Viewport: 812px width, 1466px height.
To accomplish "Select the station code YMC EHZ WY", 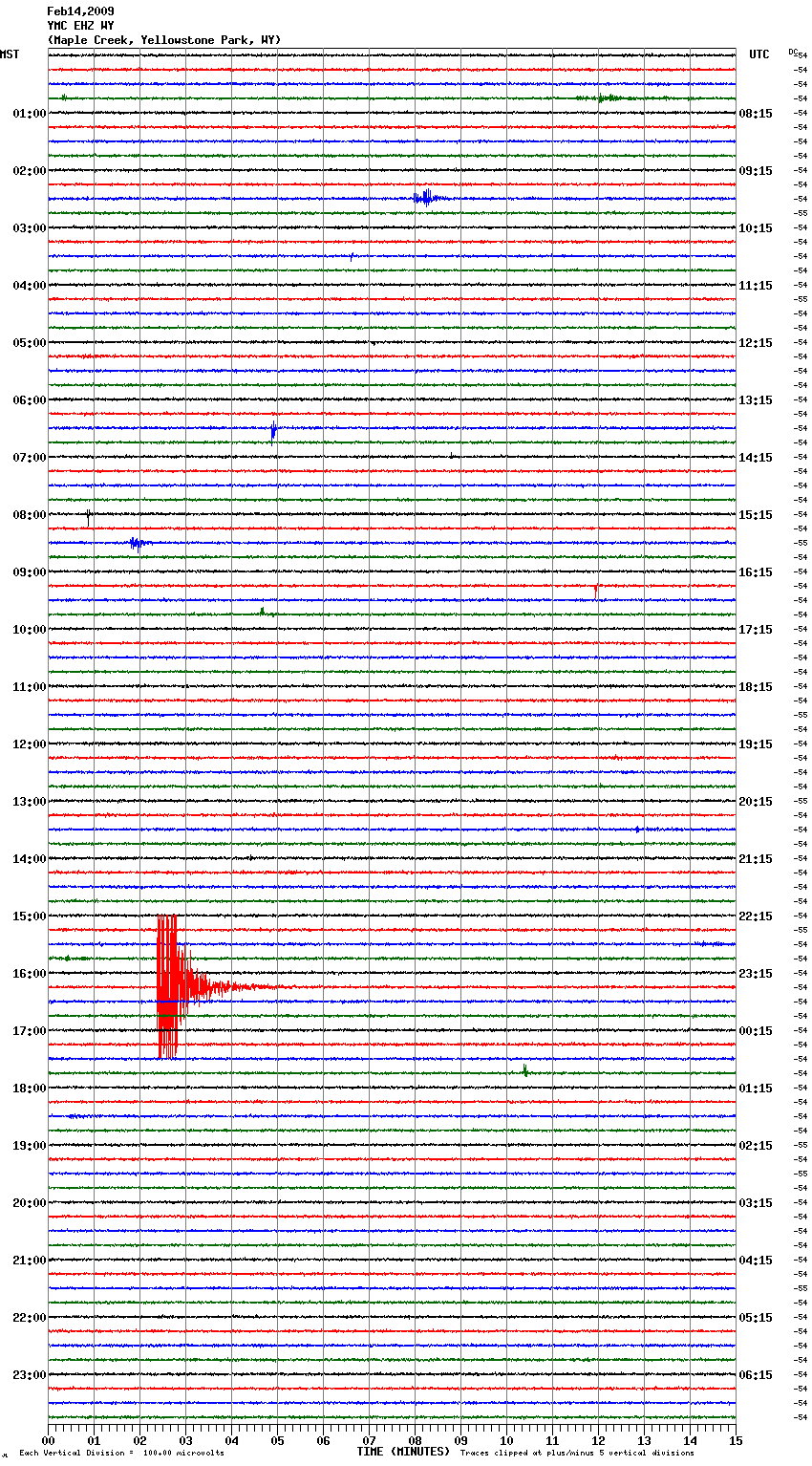I will 80,26.
